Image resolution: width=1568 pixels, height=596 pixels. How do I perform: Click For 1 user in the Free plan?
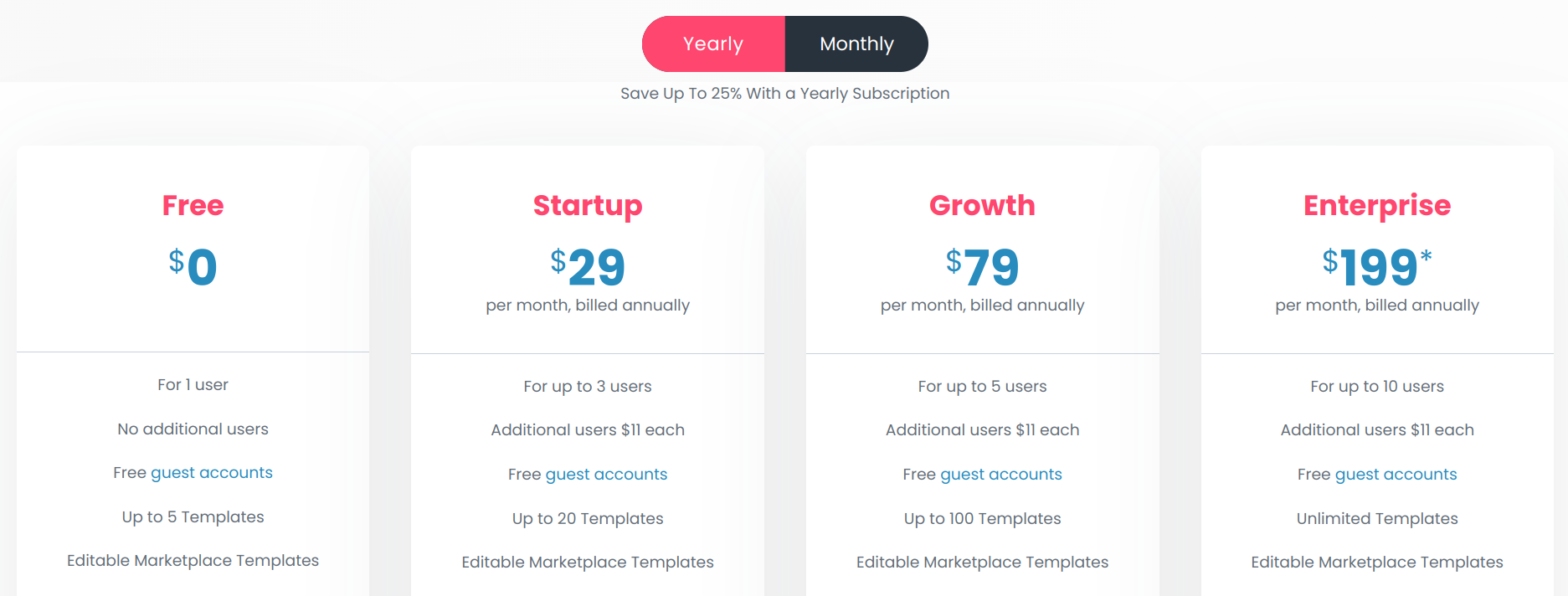pyautogui.click(x=193, y=384)
